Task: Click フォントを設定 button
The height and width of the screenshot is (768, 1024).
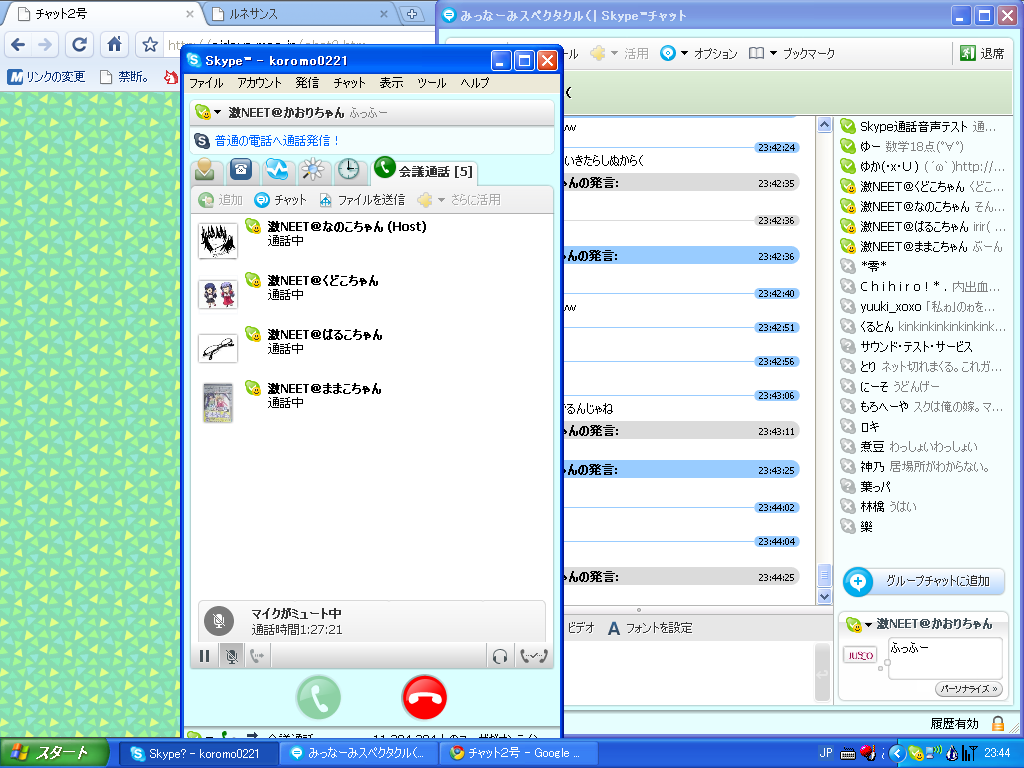Action: pos(650,628)
